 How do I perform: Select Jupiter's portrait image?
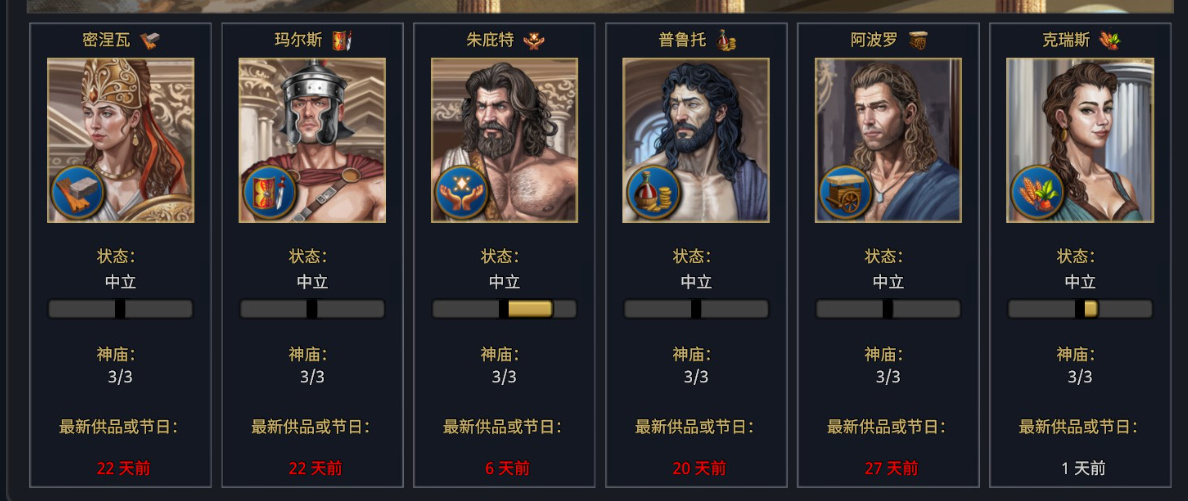pos(505,140)
